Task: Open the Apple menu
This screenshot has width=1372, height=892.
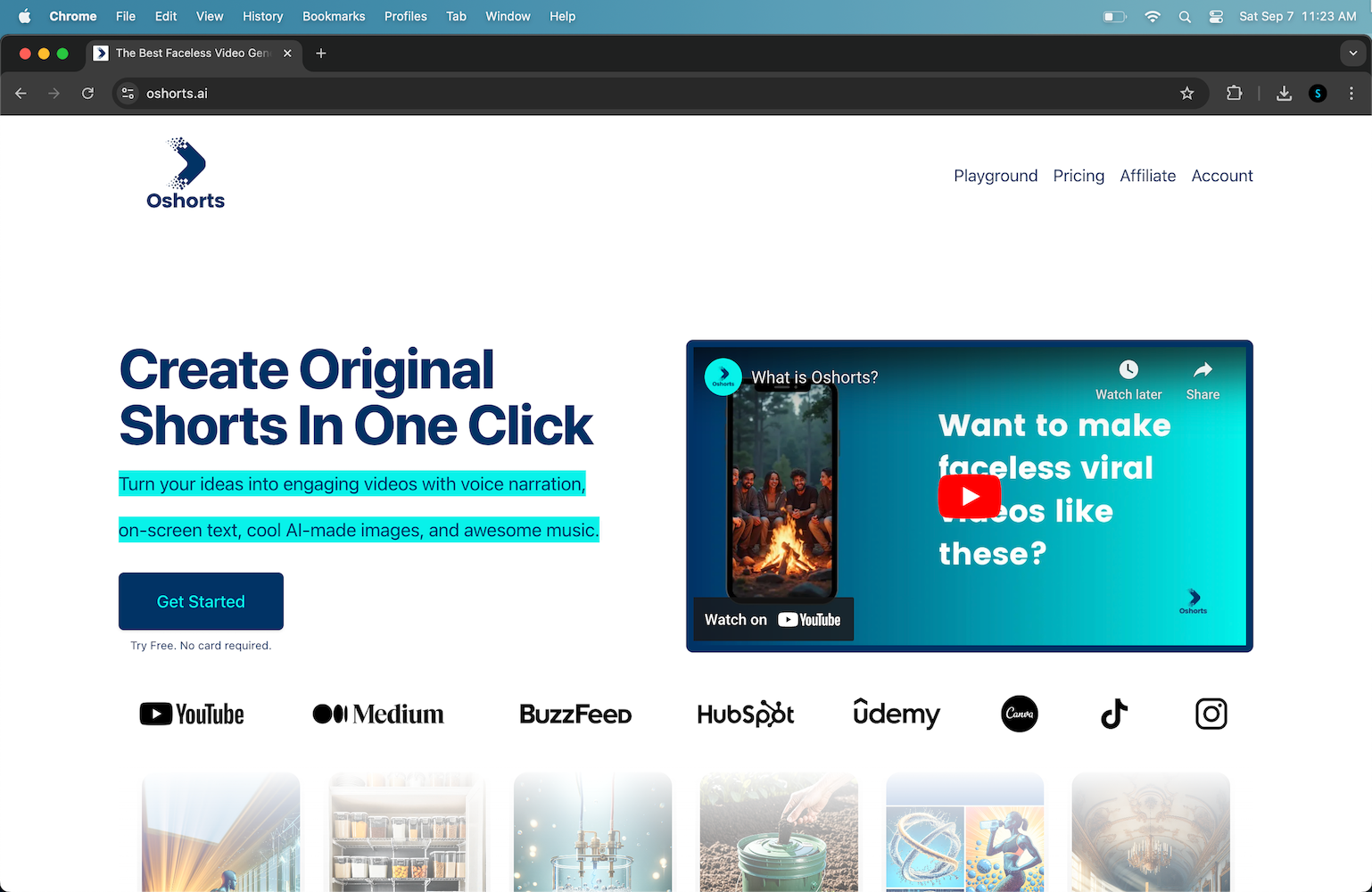Action: (24, 16)
